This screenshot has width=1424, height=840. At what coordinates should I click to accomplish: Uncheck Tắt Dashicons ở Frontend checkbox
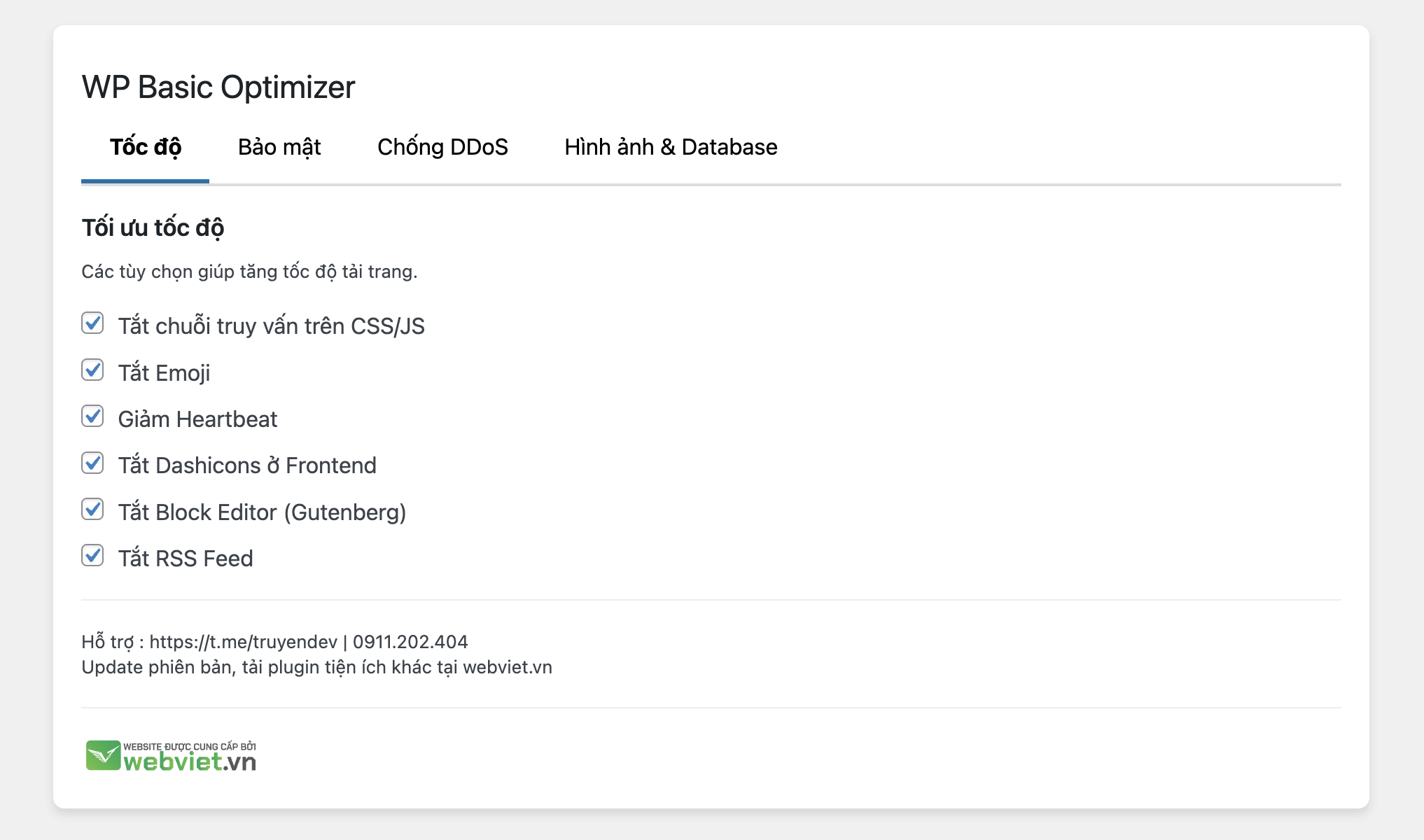tap(92, 463)
